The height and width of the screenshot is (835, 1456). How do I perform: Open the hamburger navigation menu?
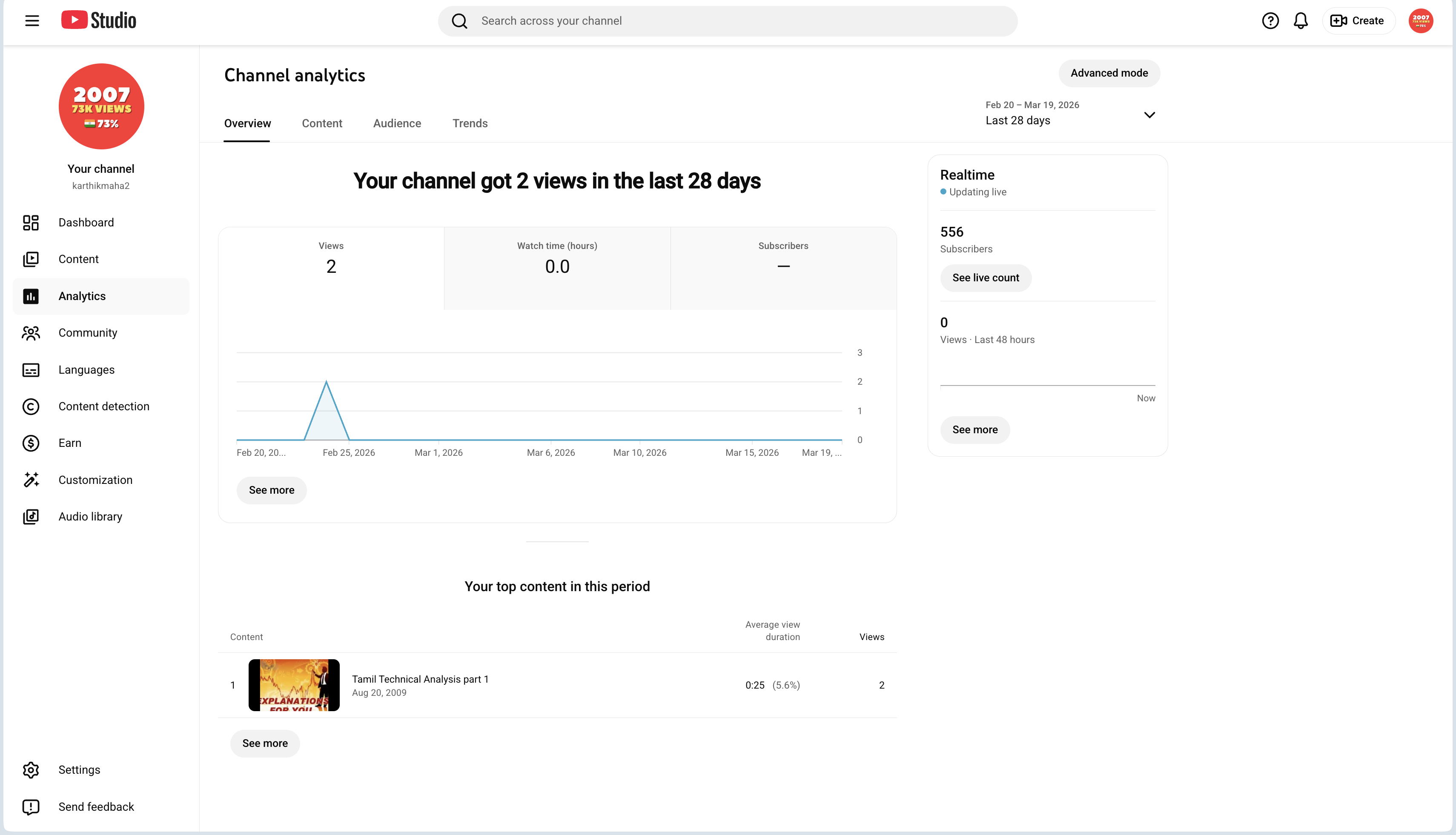pyautogui.click(x=32, y=21)
